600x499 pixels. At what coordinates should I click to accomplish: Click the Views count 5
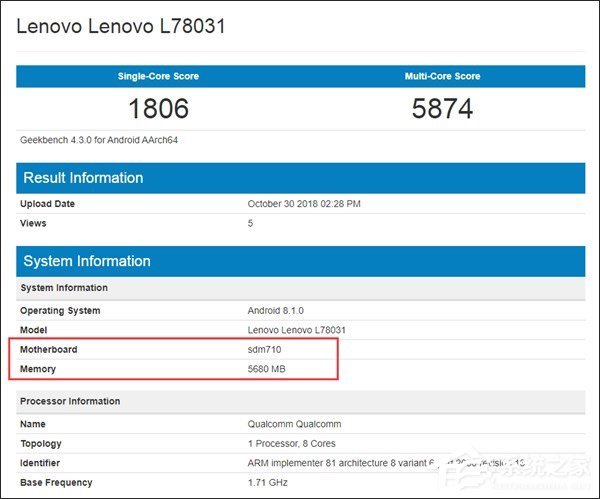(x=250, y=223)
